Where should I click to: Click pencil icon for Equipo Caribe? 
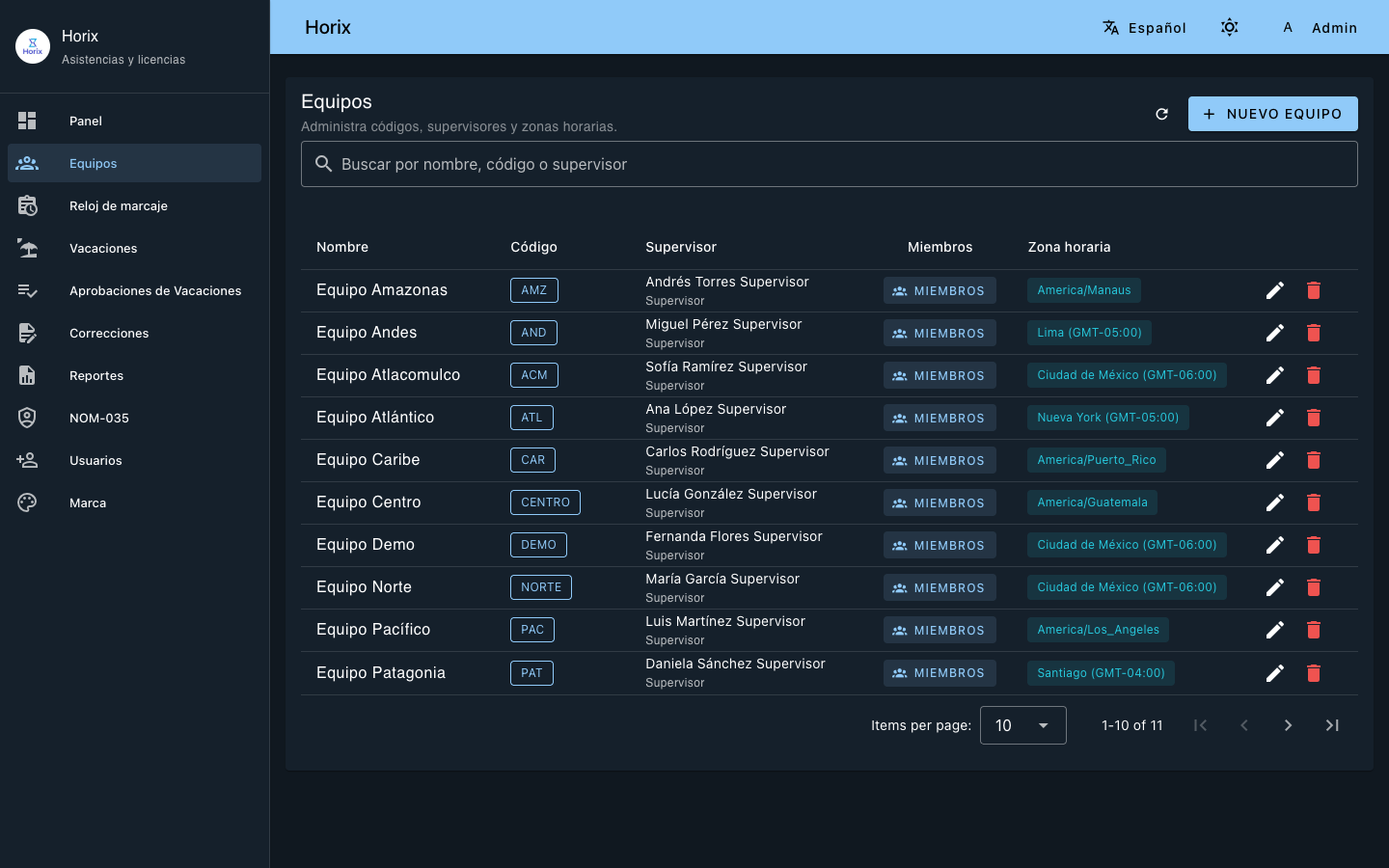pyautogui.click(x=1274, y=460)
